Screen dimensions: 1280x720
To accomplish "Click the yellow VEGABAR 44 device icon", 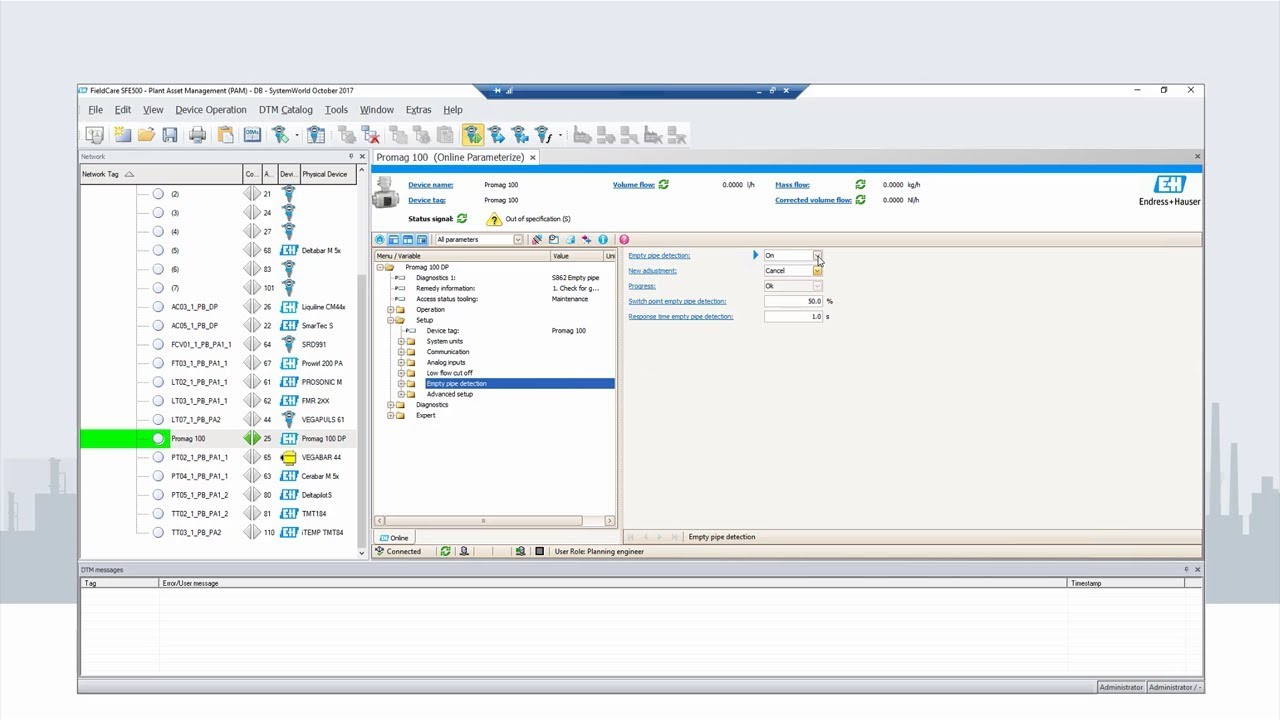I will pos(289,457).
